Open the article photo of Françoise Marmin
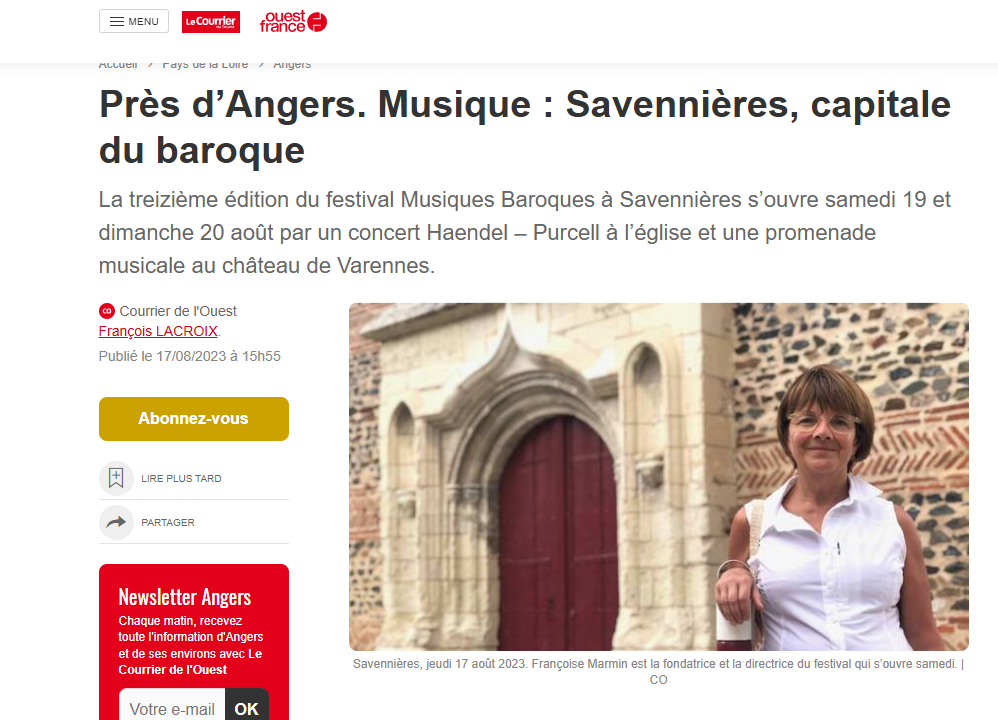Screen dimensions: 998x720 pyautogui.click(x=659, y=477)
